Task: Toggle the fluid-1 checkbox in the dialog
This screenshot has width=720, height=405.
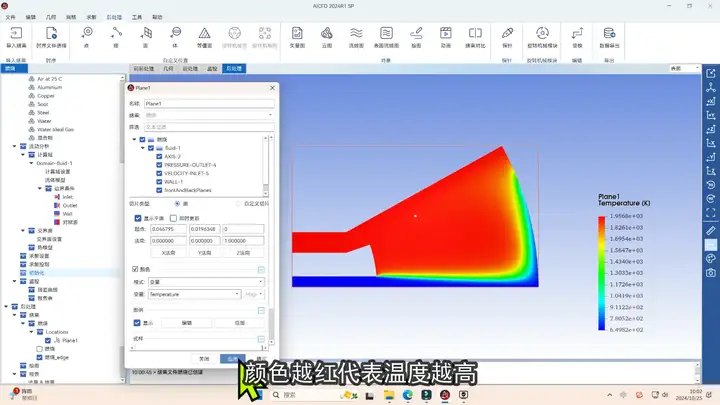Action: coord(151,148)
